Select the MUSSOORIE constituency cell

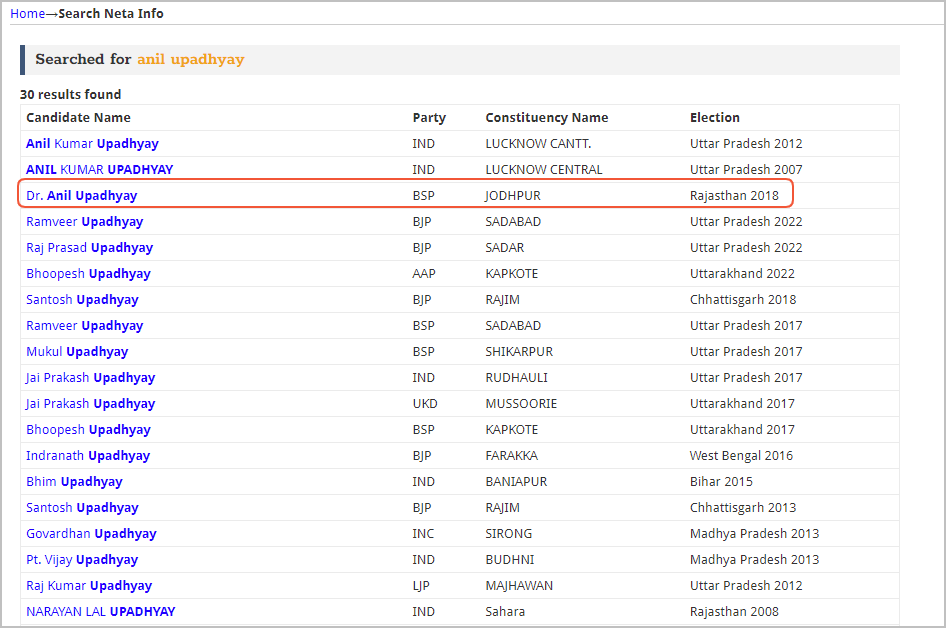[521, 403]
